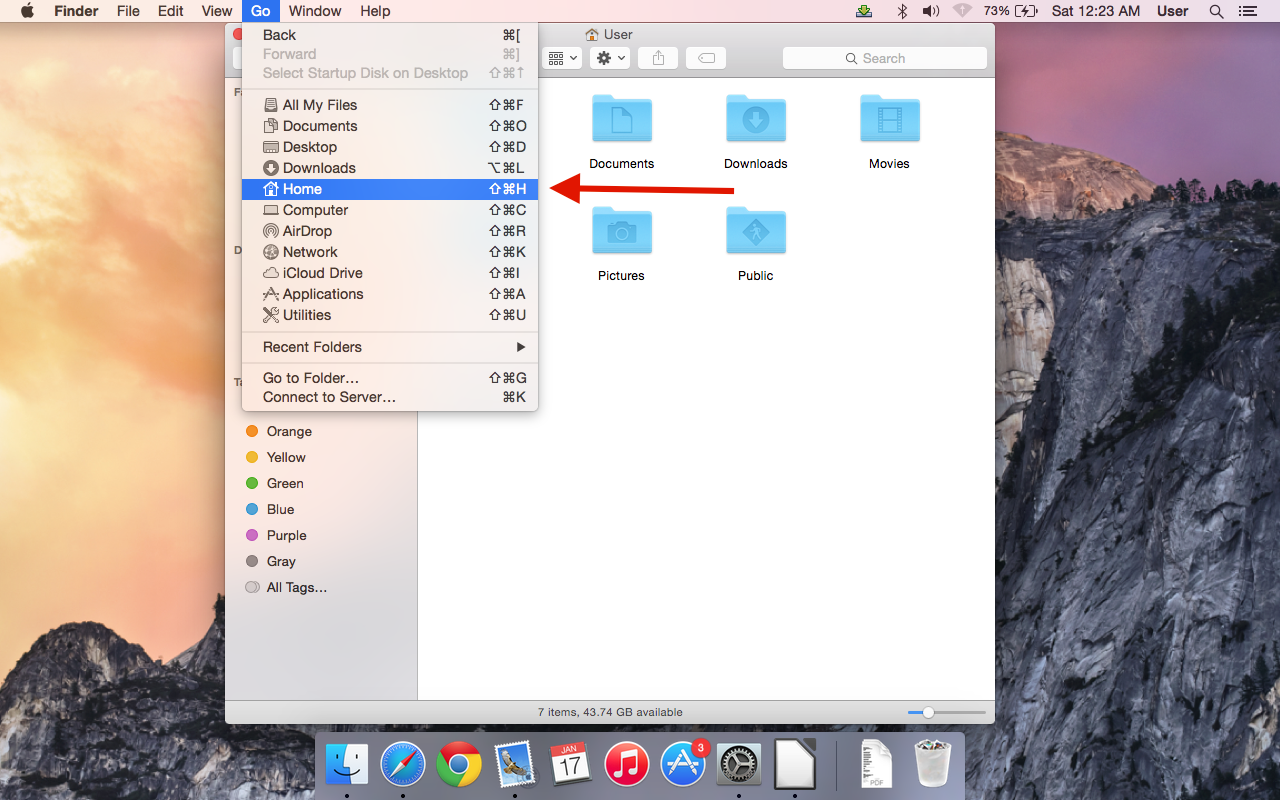The height and width of the screenshot is (800, 1280).
Task: Open Mail from the Dock
Action: (x=515, y=766)
